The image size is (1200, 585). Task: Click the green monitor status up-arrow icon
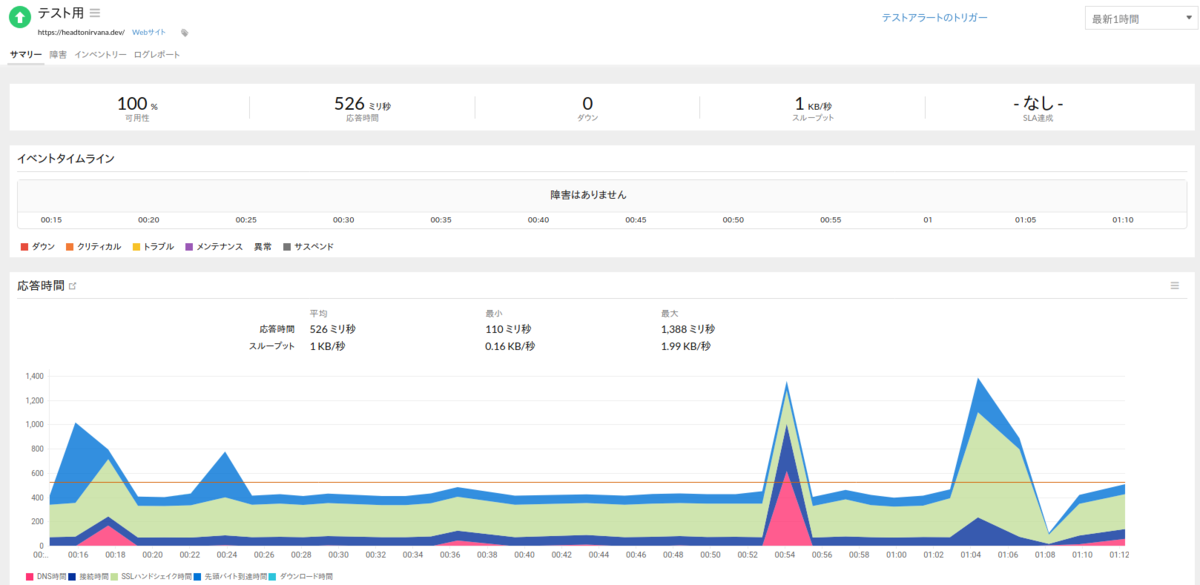(19, 18)
